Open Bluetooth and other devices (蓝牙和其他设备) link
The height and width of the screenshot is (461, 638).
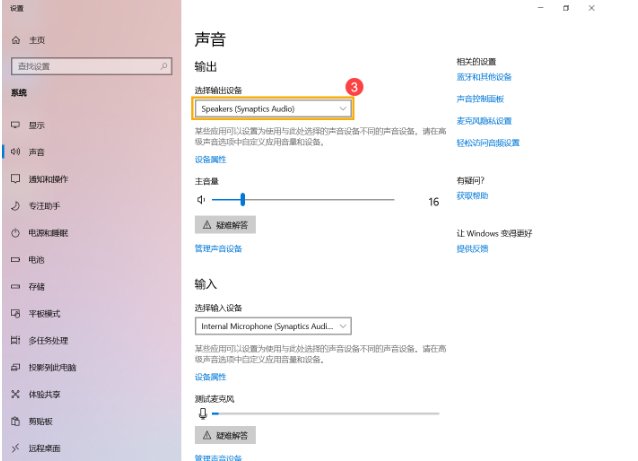pos(484,77)
